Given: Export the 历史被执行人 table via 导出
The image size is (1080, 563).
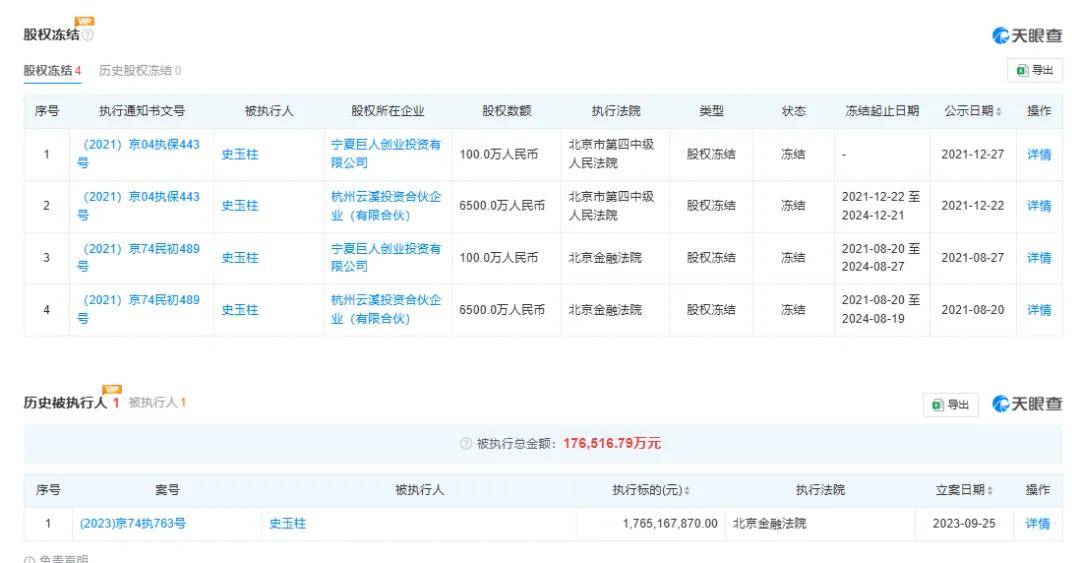Looking at the screenshot, I should (x=951, y=405).
